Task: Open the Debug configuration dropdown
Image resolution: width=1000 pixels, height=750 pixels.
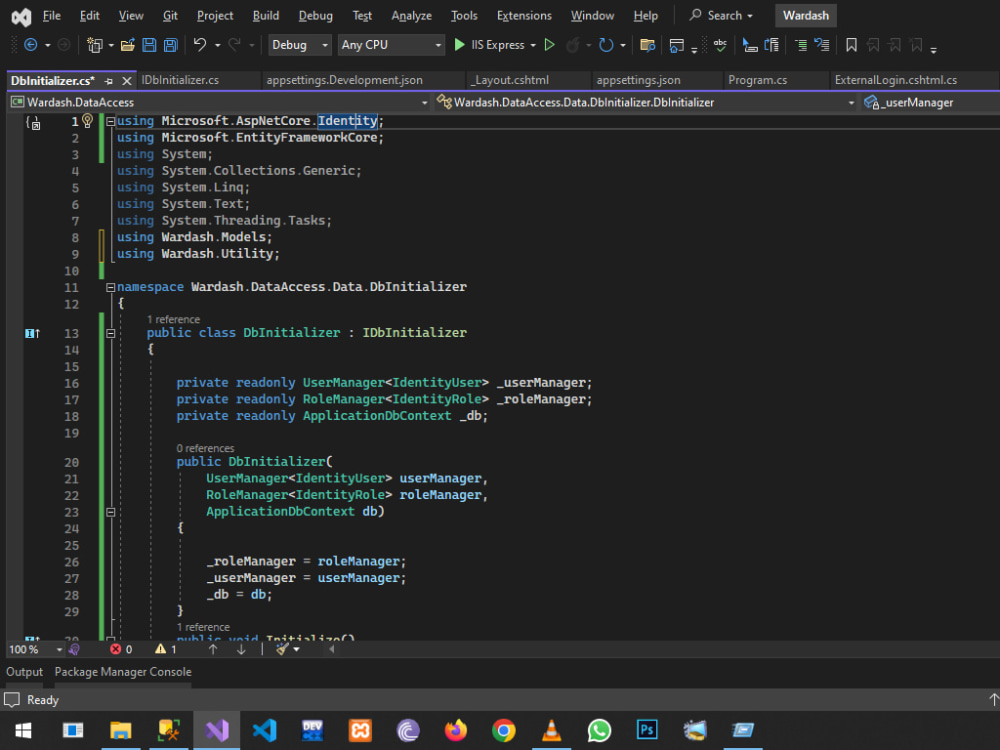Action: click(x=300, y=45)
